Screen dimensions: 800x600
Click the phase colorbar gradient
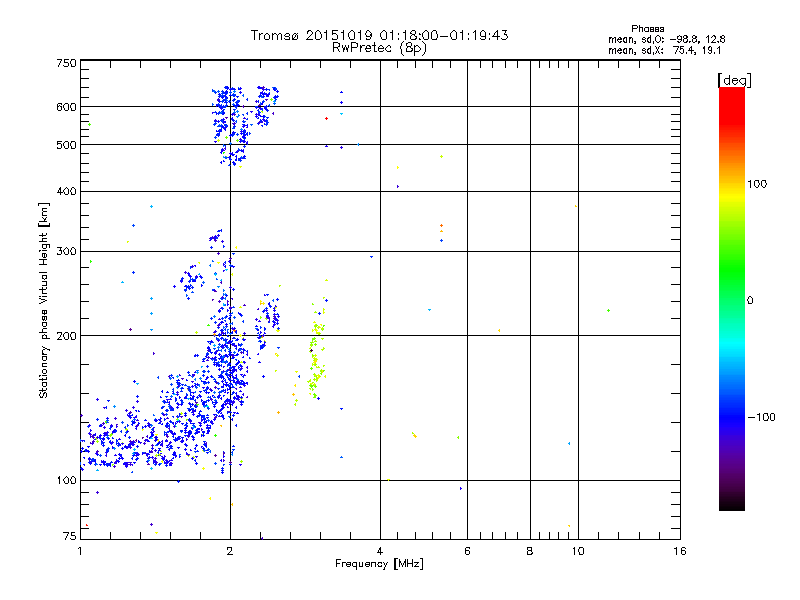(732, 299)
